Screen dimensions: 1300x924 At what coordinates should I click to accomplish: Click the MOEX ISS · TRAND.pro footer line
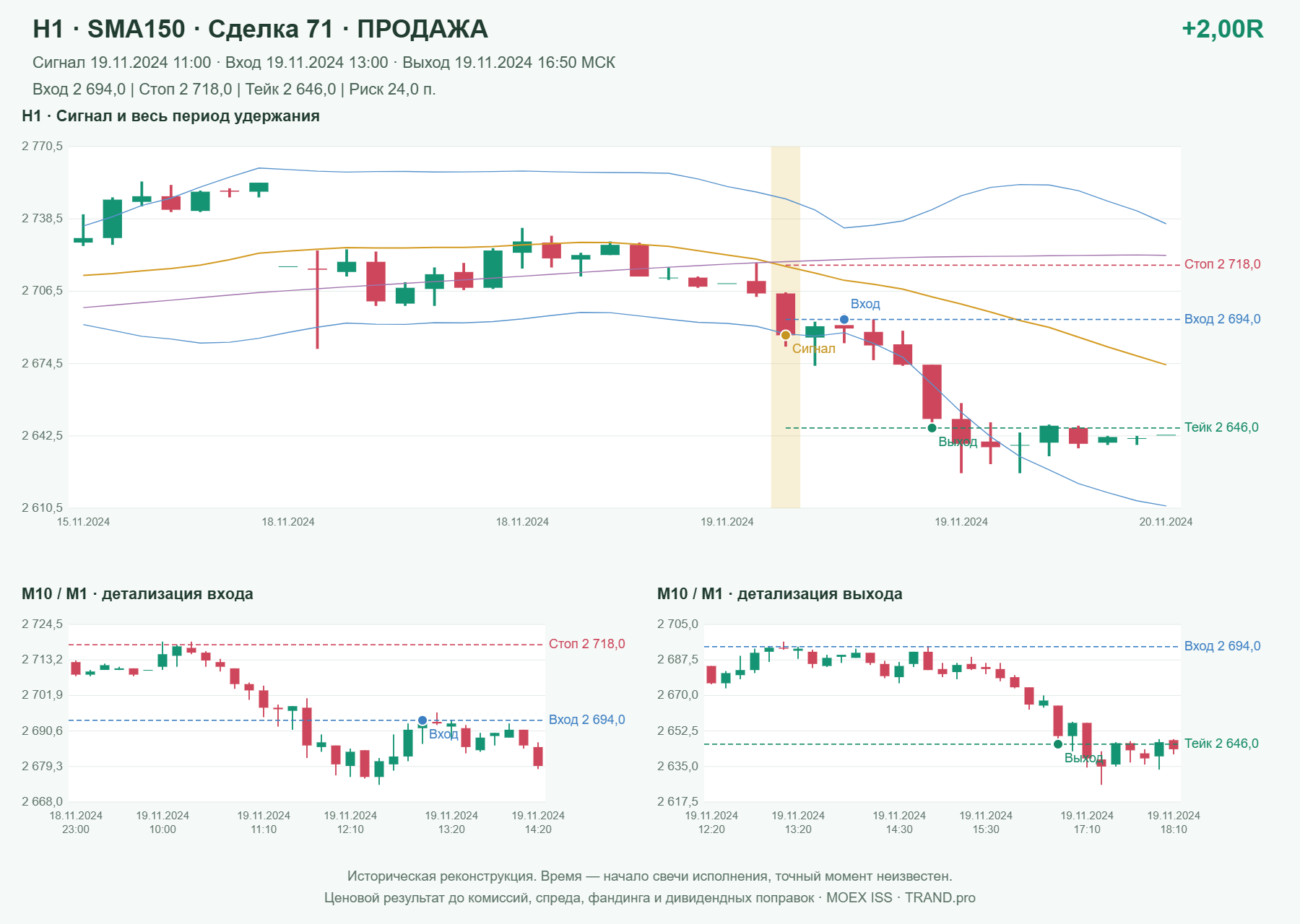pos(650,898)
